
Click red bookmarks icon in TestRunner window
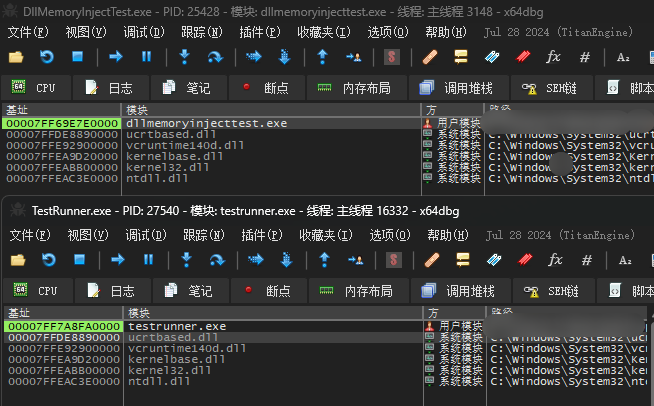point(525,260)
